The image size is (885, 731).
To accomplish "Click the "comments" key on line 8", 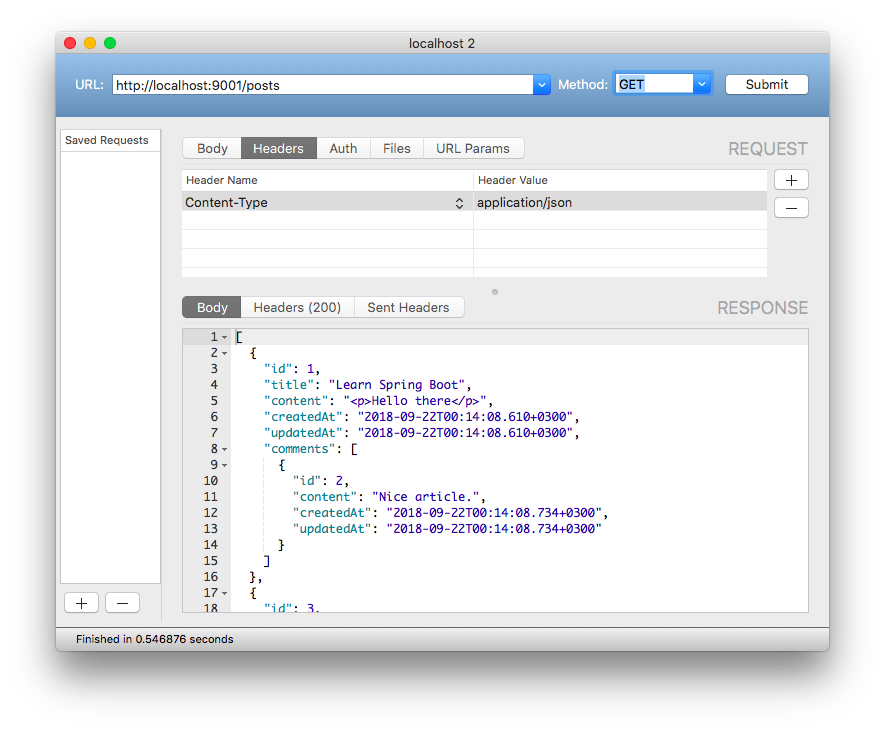I will (300, 449).
